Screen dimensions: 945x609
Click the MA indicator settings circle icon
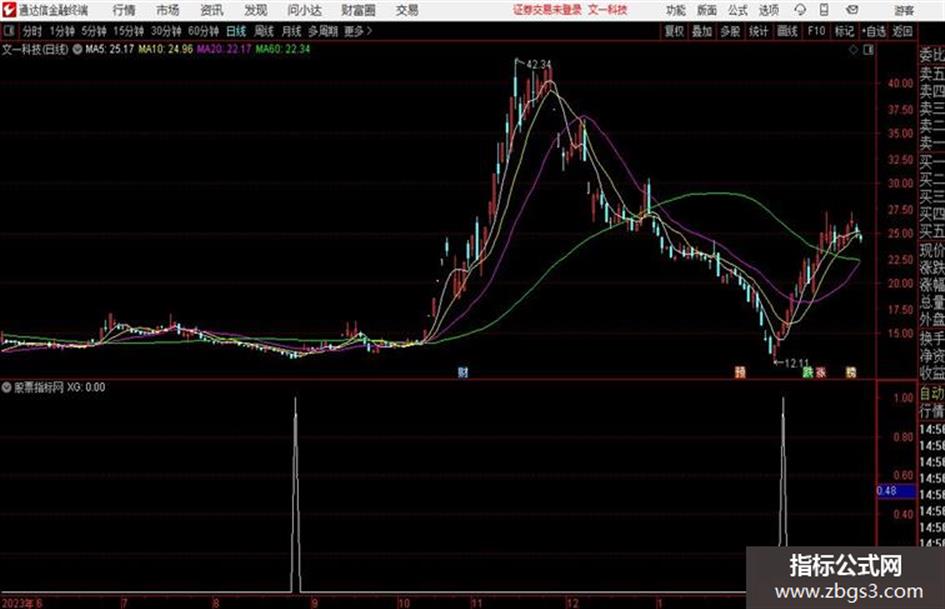click(x=77, y=49)
